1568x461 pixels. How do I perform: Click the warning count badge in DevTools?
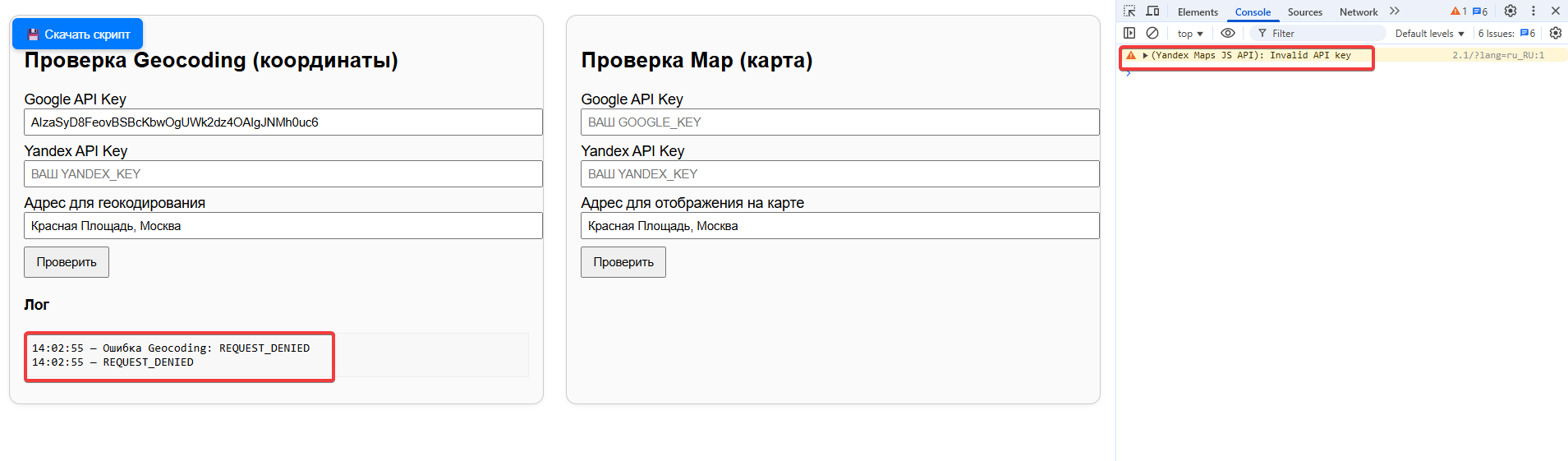[x=1459, y=12]
